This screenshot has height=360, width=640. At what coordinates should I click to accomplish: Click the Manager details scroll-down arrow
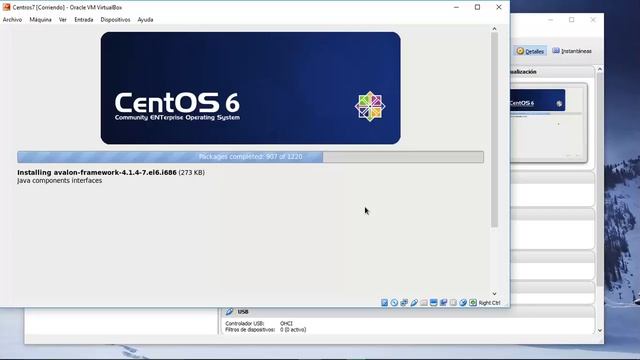pyautogui.click(x=600, y=330)
